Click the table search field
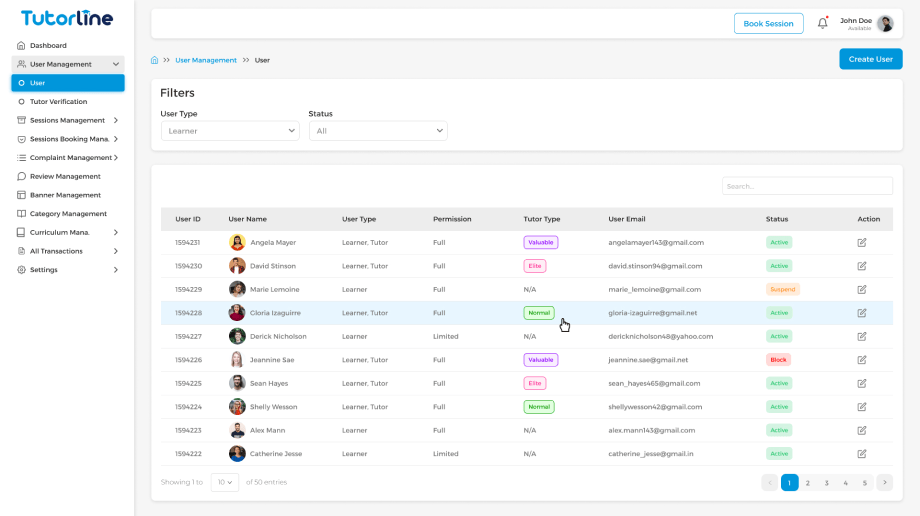This screenshot has height=516, width=920. pyautogui.click(x=807, y=186)
